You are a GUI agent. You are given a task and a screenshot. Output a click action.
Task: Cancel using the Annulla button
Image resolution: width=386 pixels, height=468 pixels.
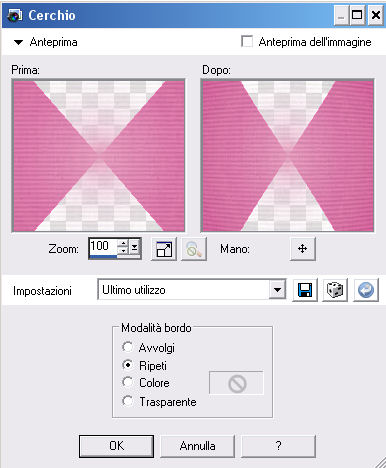click(x=198, y=446)
